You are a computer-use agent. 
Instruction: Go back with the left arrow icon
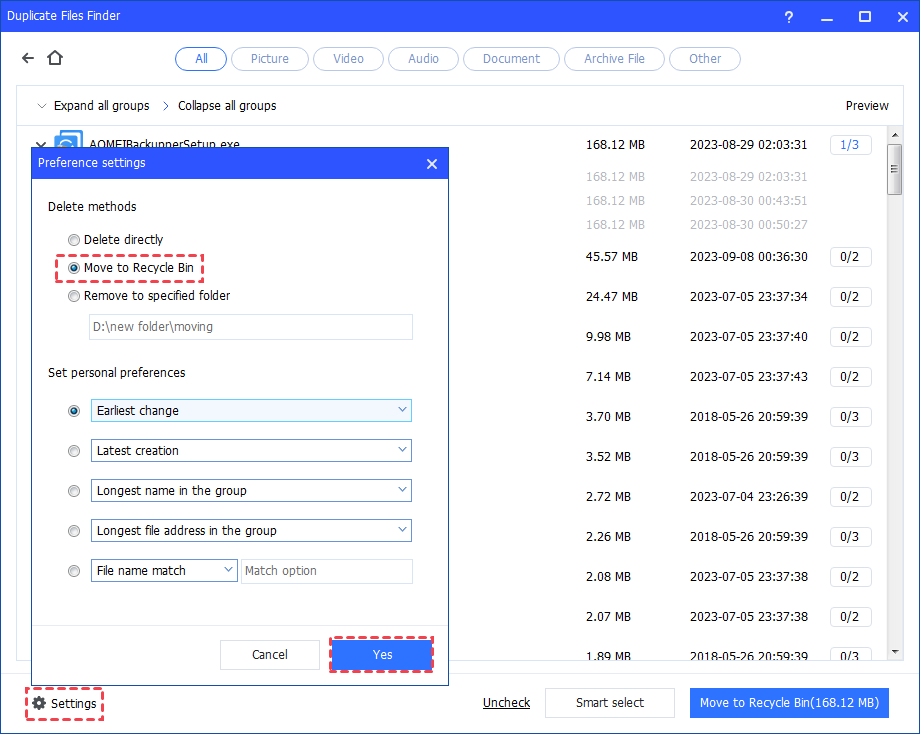point(28,58)
